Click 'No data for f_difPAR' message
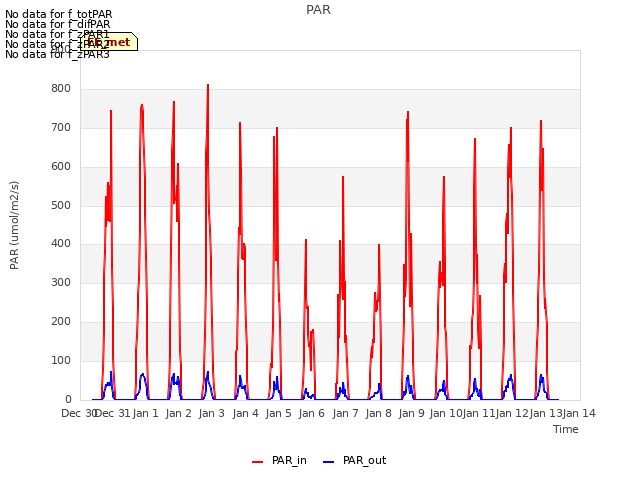Viewport: 640px width, 480px height. click(x=58, y=24)
